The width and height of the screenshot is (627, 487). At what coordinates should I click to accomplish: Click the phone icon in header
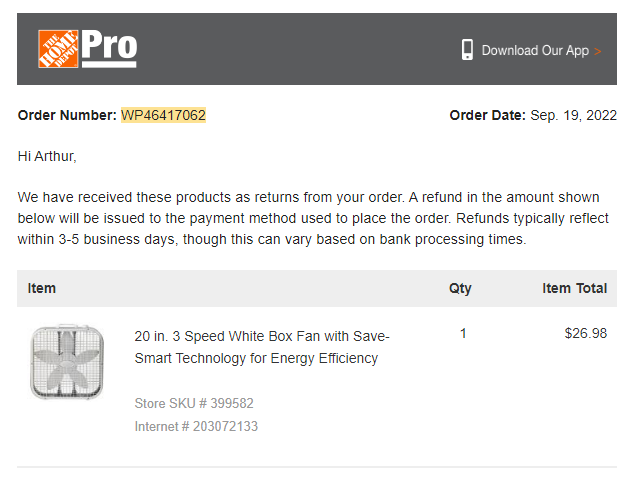(467, 50)
